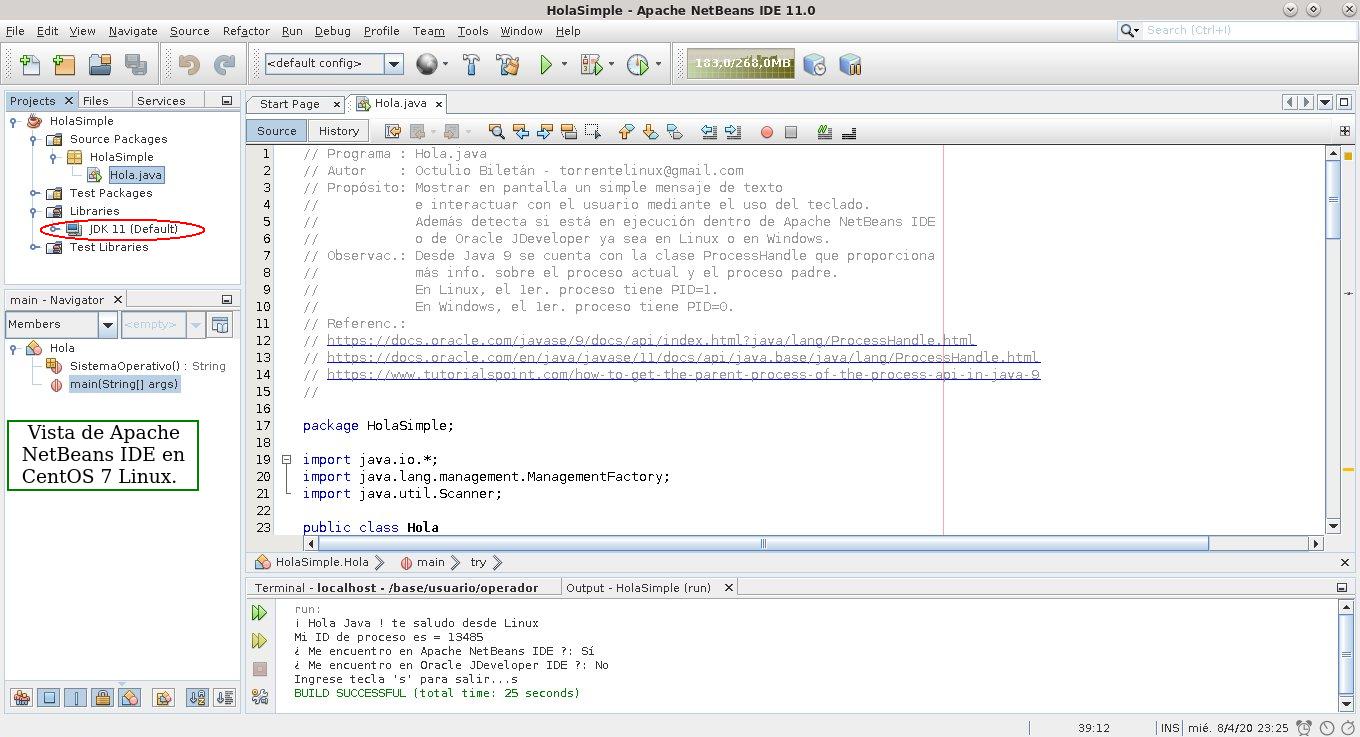Open the Run Project dropdown arrow
Screen dimensions: 1360x737
coord(564,65)
